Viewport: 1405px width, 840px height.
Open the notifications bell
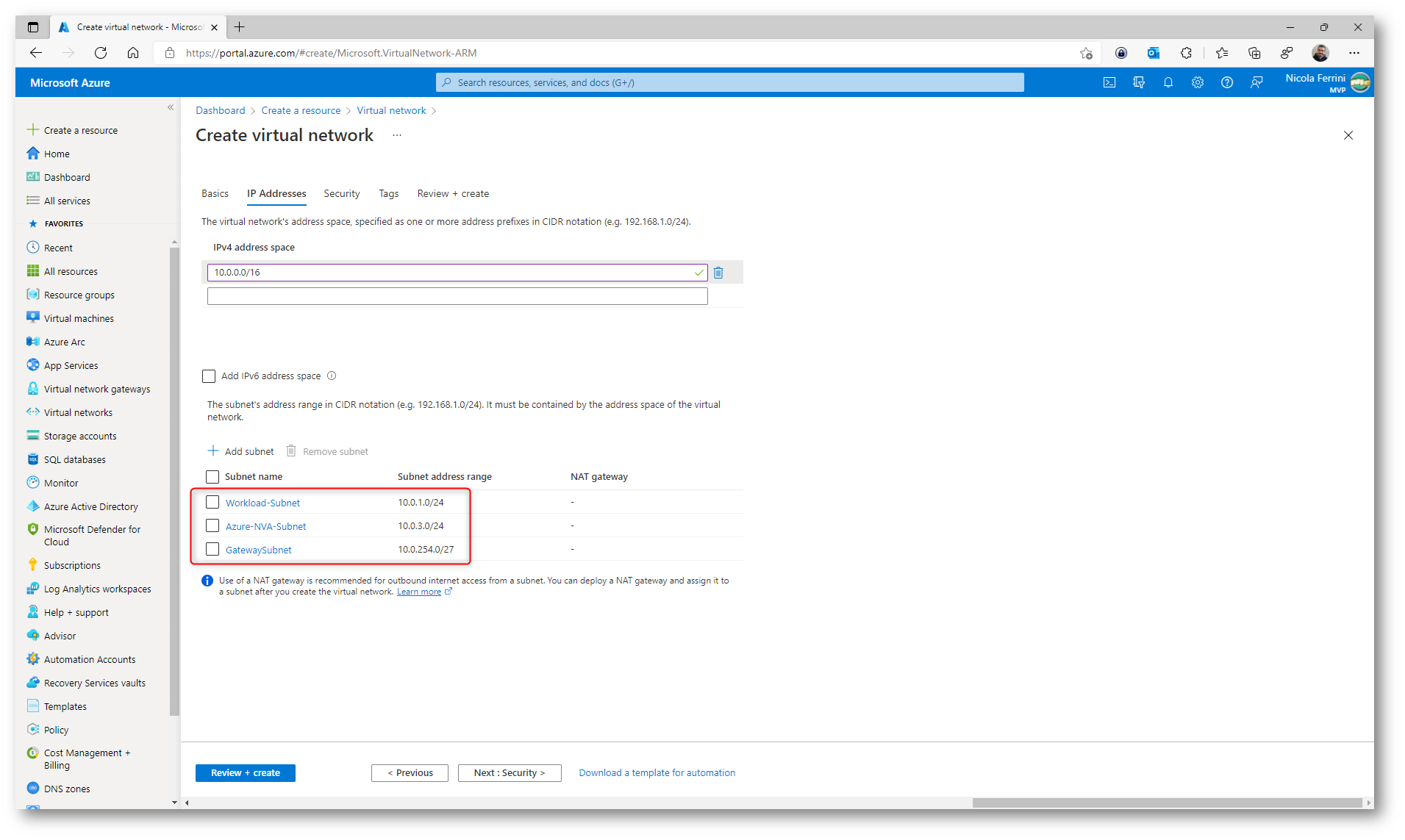pos(1168,83)
